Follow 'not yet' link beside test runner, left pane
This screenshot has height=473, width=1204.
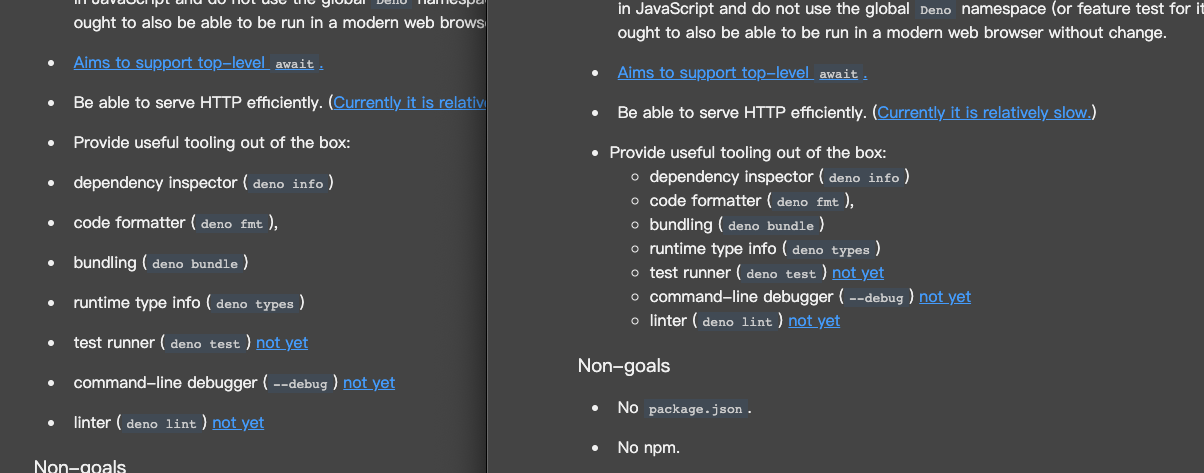[x=282, y=343]
